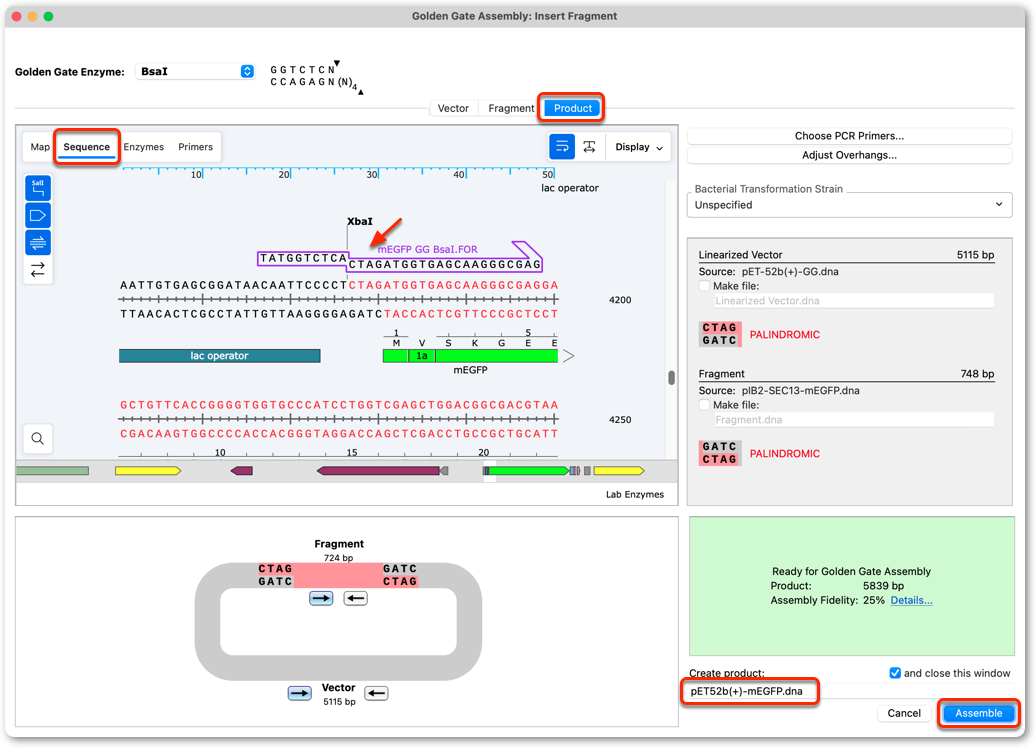The height and width of the screenshot is (748, 1036).
Task: Select the Product tab
Action: click(x=572, y=108)
